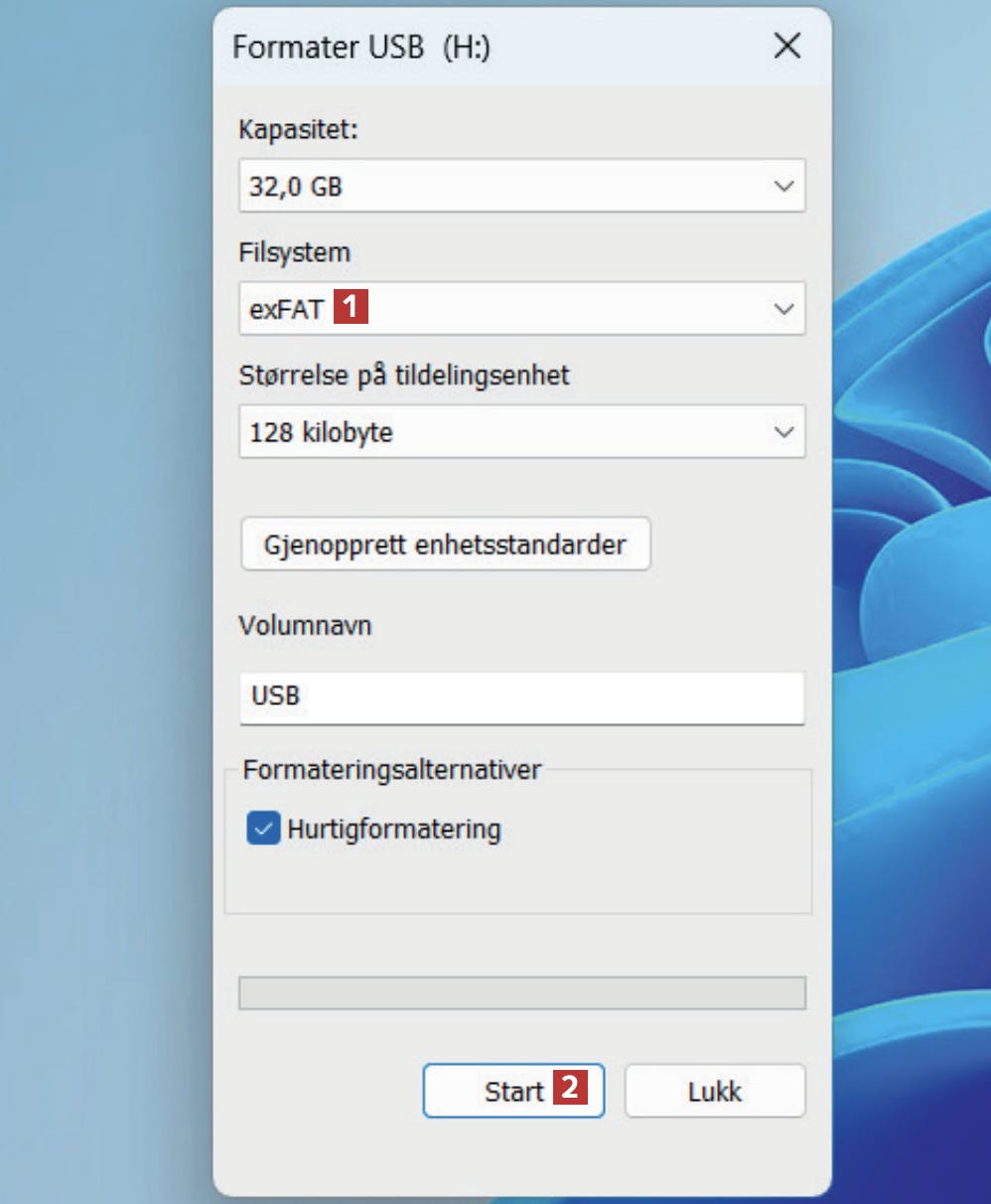This screenshot has height=1204, width=991.
Task: Click the Lukk button
Action: [715, 1091]
